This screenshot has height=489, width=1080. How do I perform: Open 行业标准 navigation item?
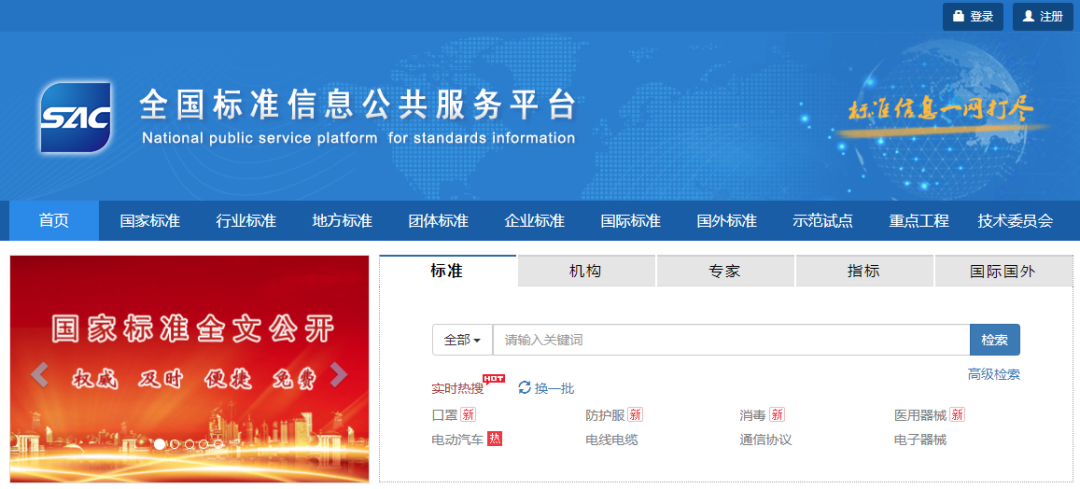click(246, 221)
